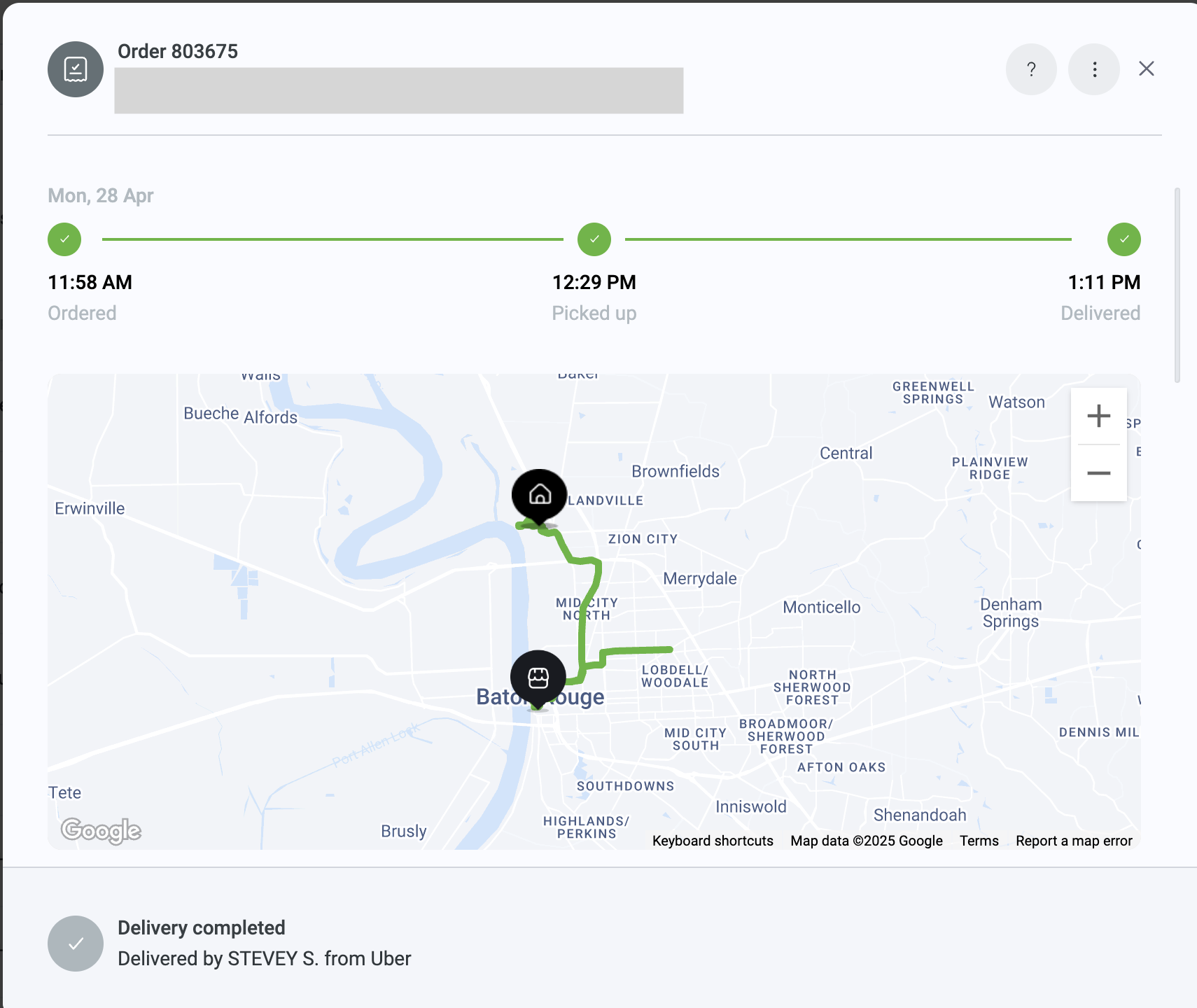This screenshot has height=1008, width=1197.
Task: Click the home destination map pin
Action: tap(539, 495)
